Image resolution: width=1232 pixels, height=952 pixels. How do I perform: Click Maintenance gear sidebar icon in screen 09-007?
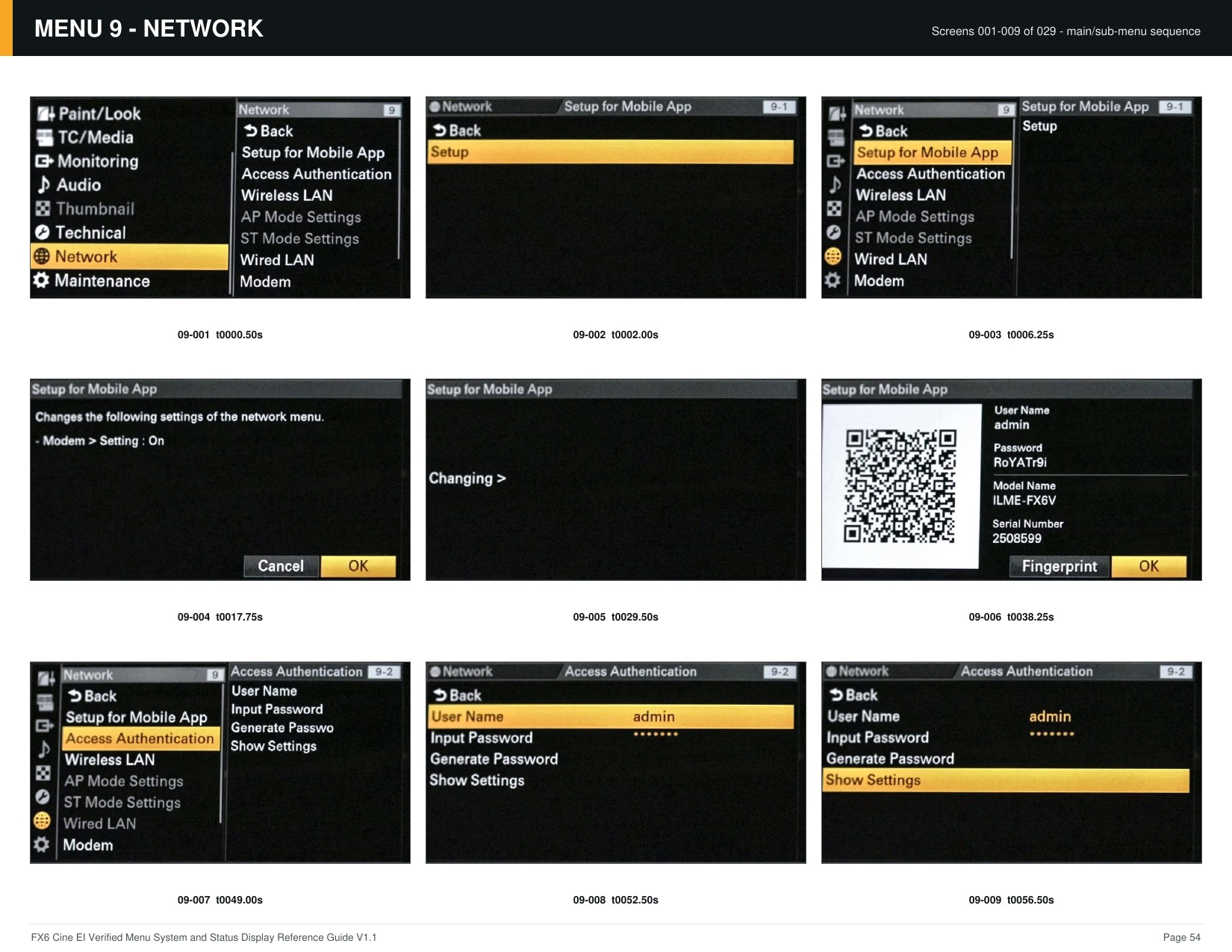point(42,844)
